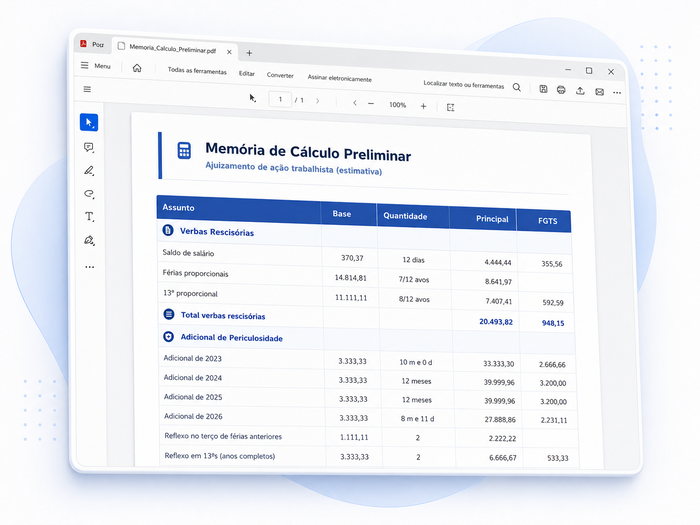Select the sign stamp tool
The image size is (700, 525).
(x=89, y=240)
